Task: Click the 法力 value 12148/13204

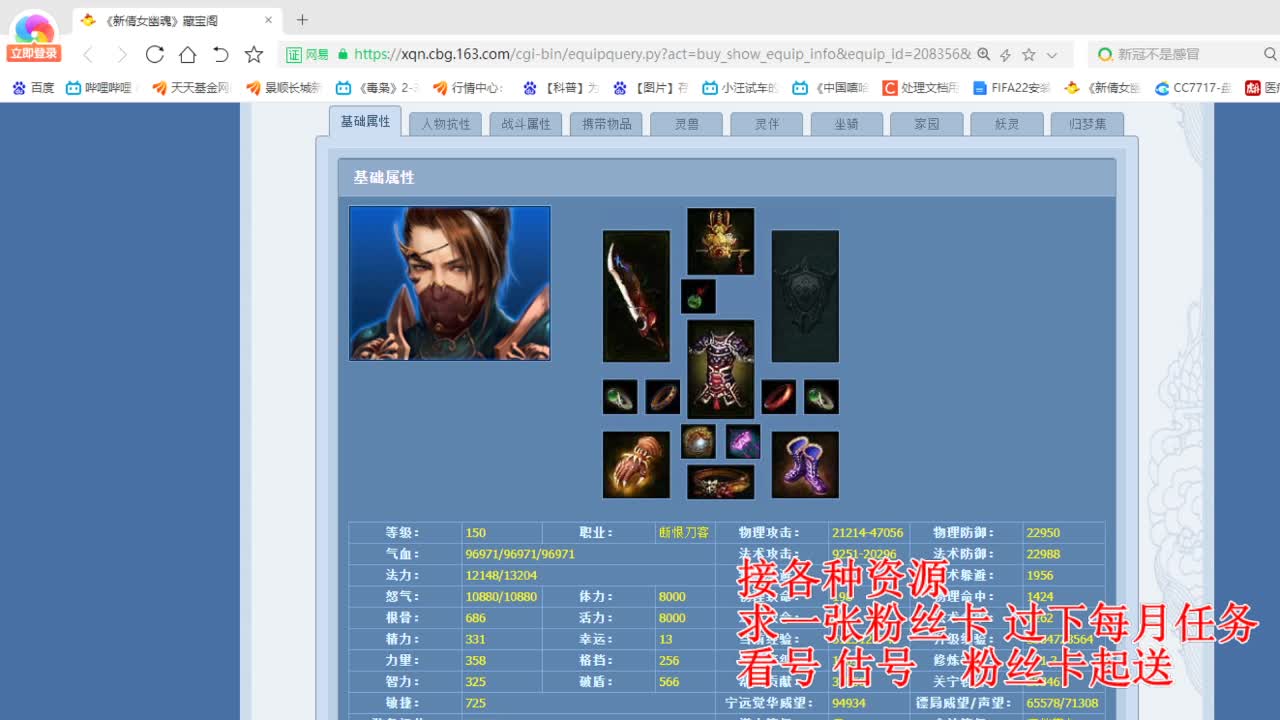Action: pyautogui.click(x=501, y=575)
